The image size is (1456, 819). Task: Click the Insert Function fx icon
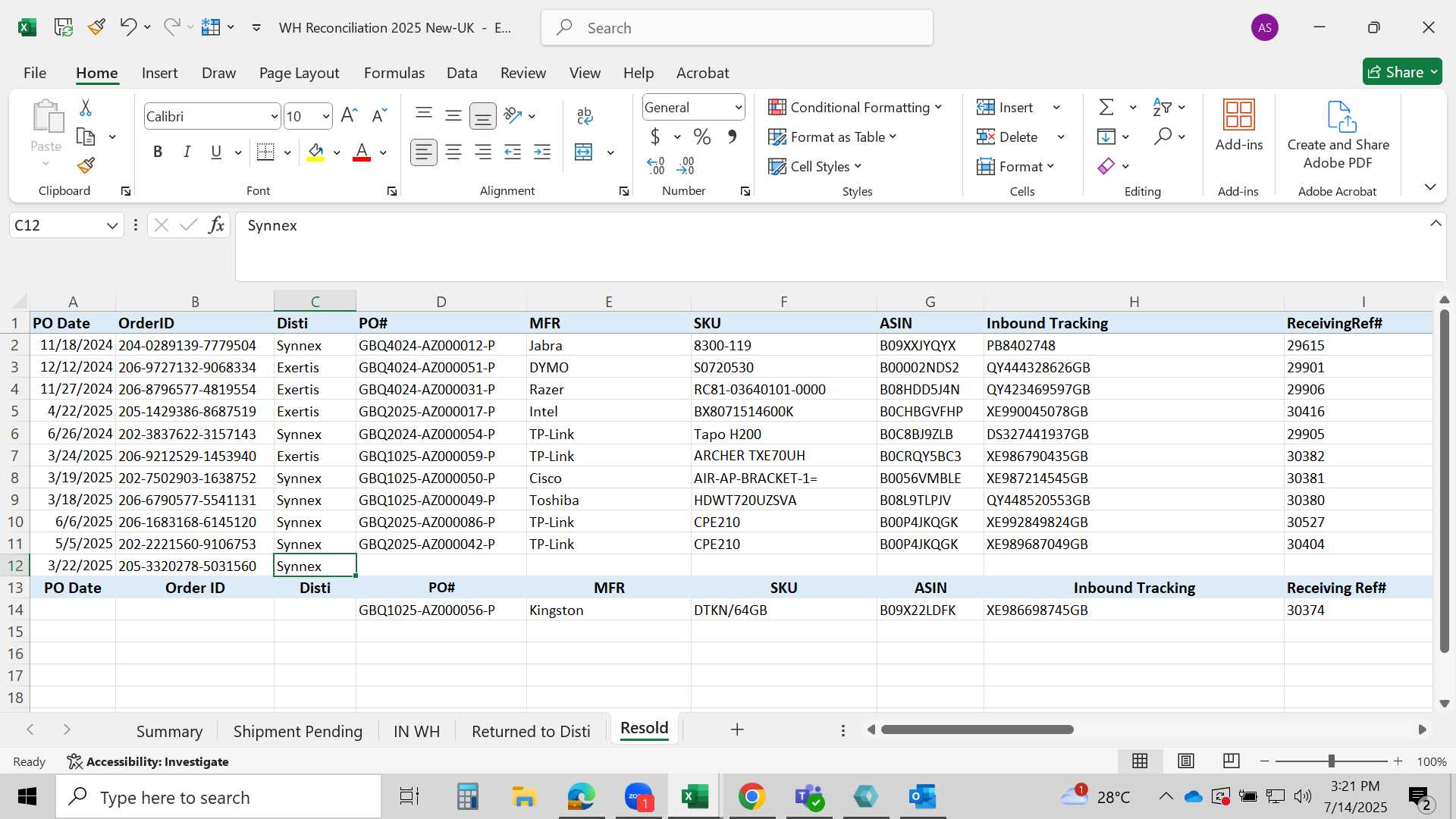216,225
